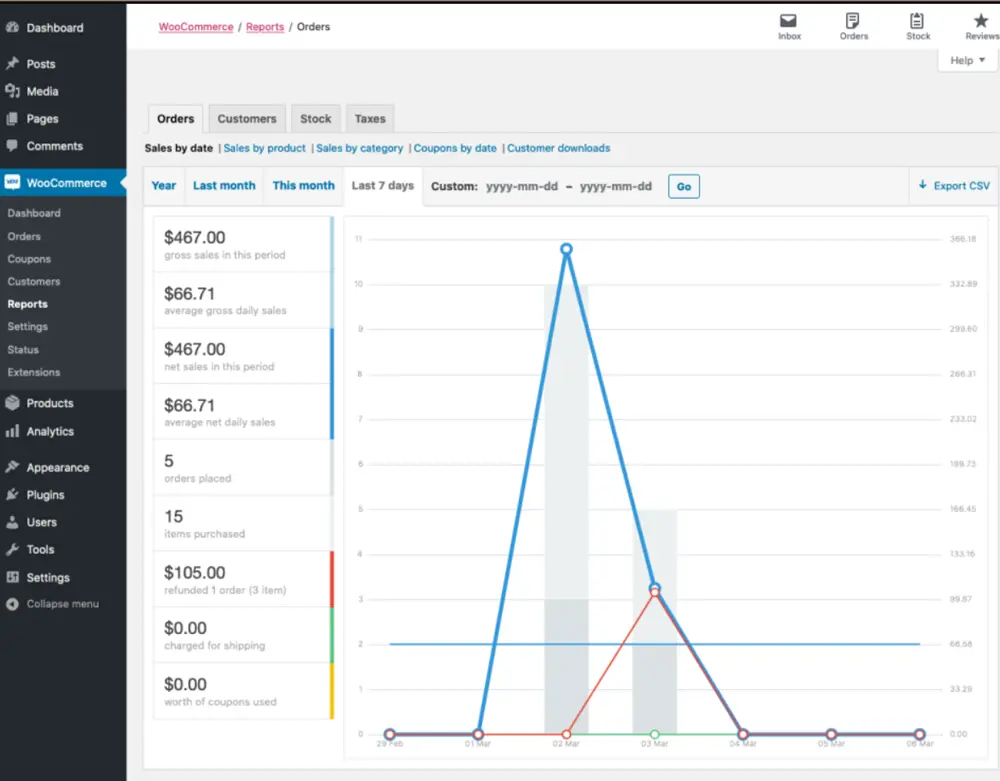Open Analytics from the sidebar icon
The width and height of the screenshot is (1000, 781).
14,431
